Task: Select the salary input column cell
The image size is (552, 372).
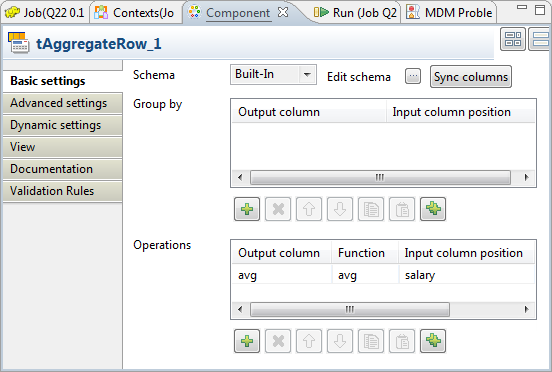Action: pyautogui.click(x=467, y=275)
